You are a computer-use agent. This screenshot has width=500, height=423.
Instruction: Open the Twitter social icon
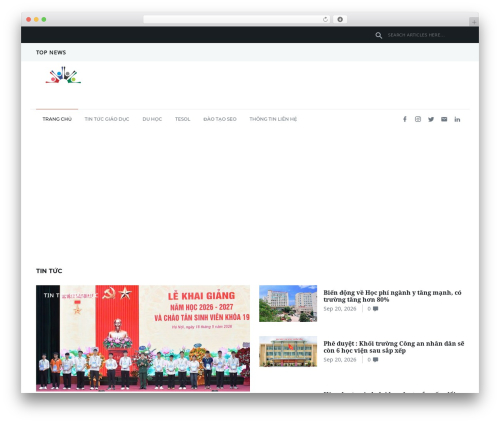tap(431, 119)
